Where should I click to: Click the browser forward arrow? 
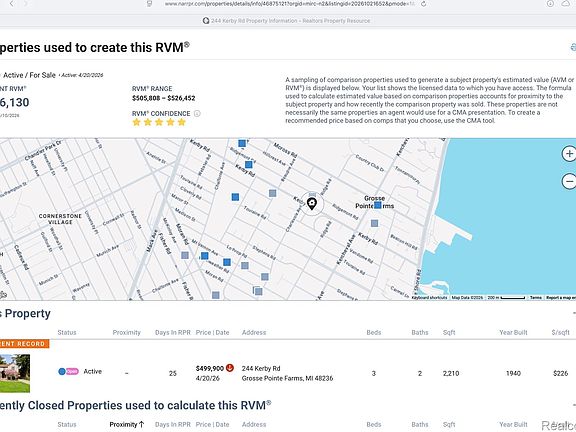coord(26,4)
